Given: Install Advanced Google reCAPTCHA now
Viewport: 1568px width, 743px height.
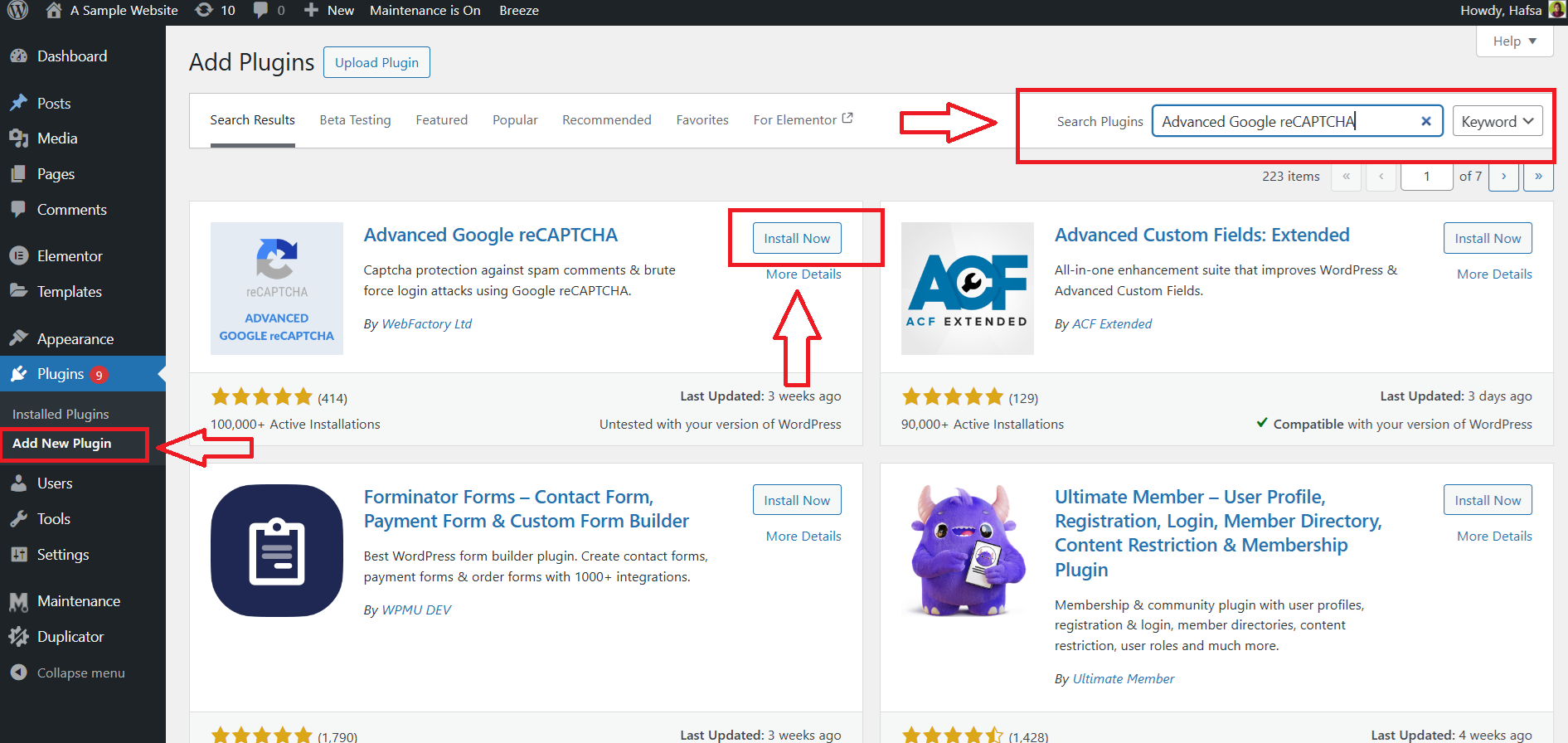Looking at the screenshot, I should point(797,238).
